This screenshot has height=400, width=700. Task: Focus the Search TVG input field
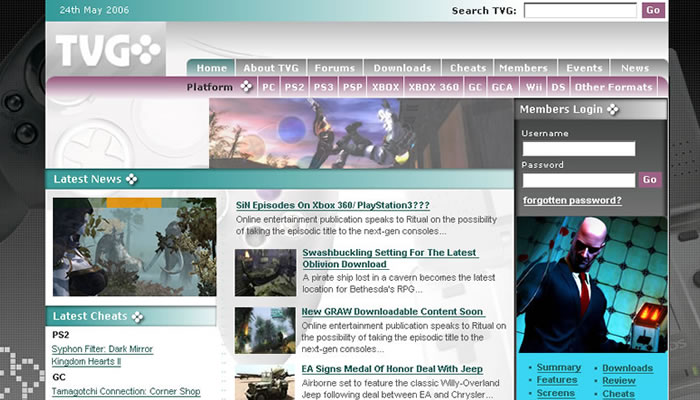point(580,10)
